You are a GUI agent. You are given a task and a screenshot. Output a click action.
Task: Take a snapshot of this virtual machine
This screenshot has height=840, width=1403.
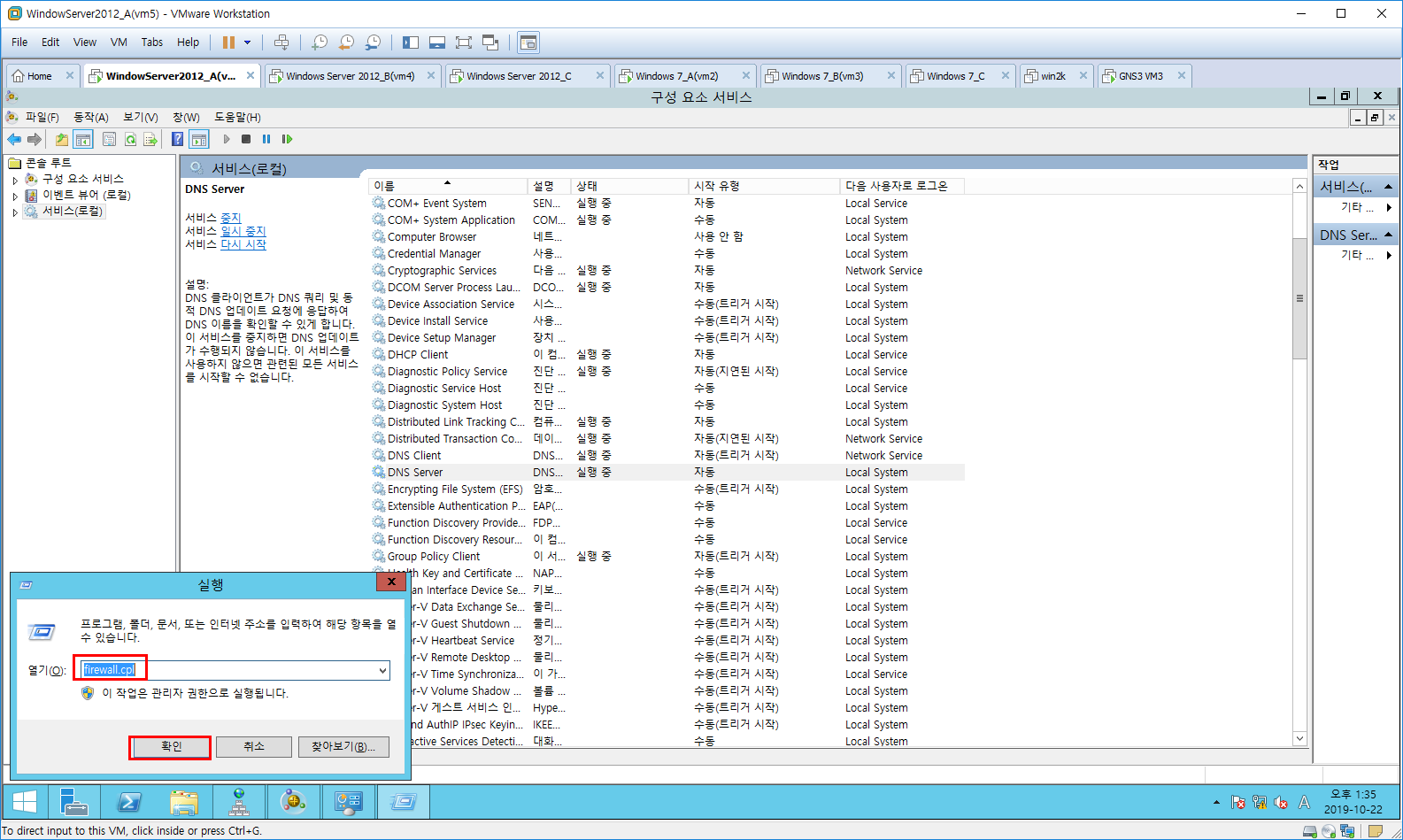[x=320, y=42]
